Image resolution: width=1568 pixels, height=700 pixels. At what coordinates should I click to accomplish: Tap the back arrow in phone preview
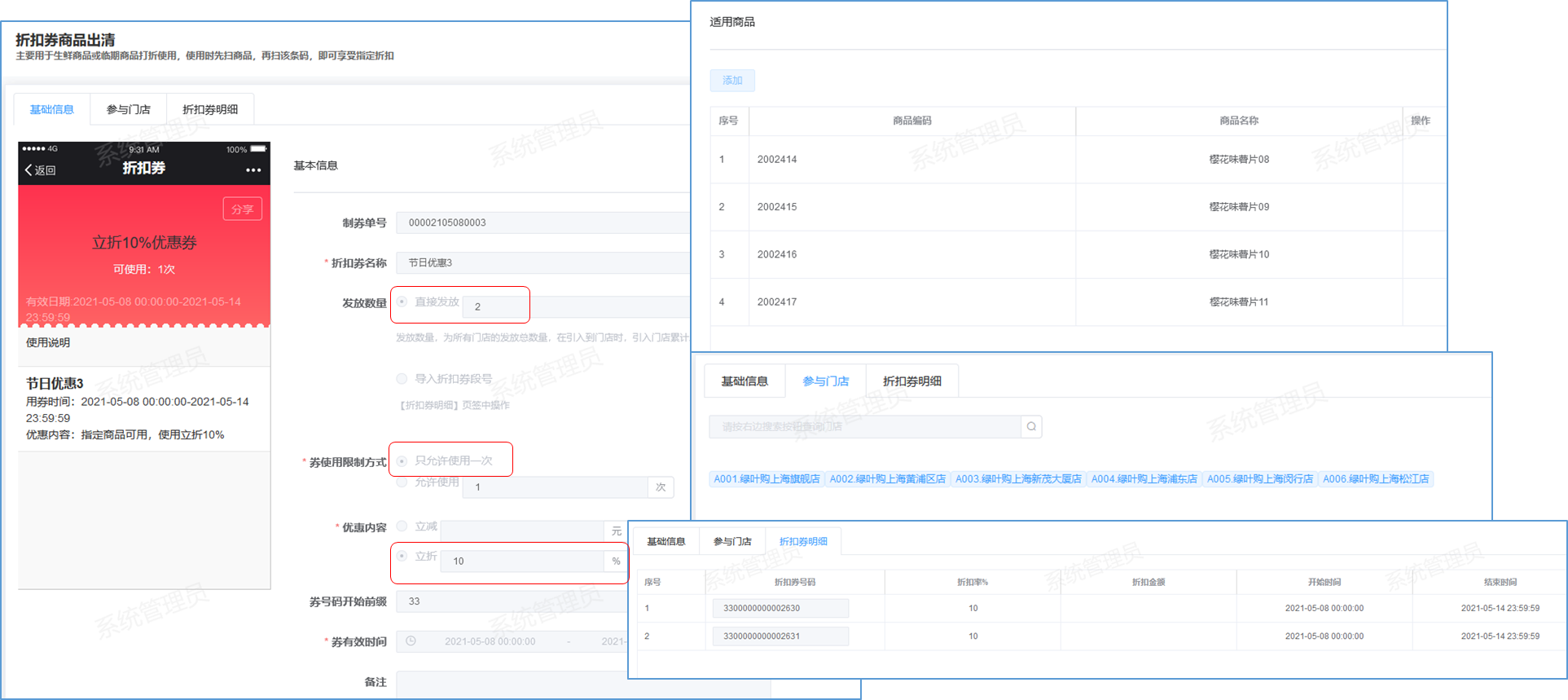click(x=29, y=170)
